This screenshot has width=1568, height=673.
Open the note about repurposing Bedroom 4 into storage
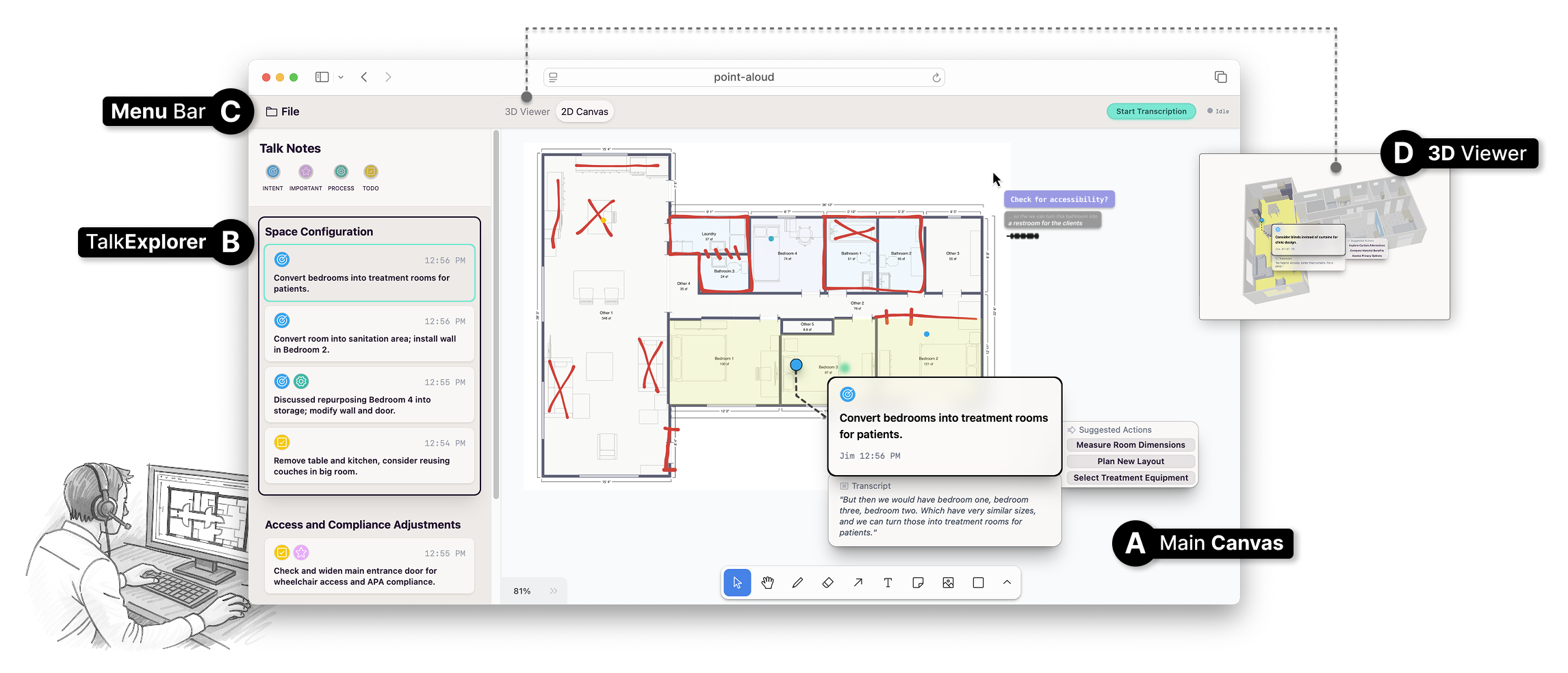point(370,395)
